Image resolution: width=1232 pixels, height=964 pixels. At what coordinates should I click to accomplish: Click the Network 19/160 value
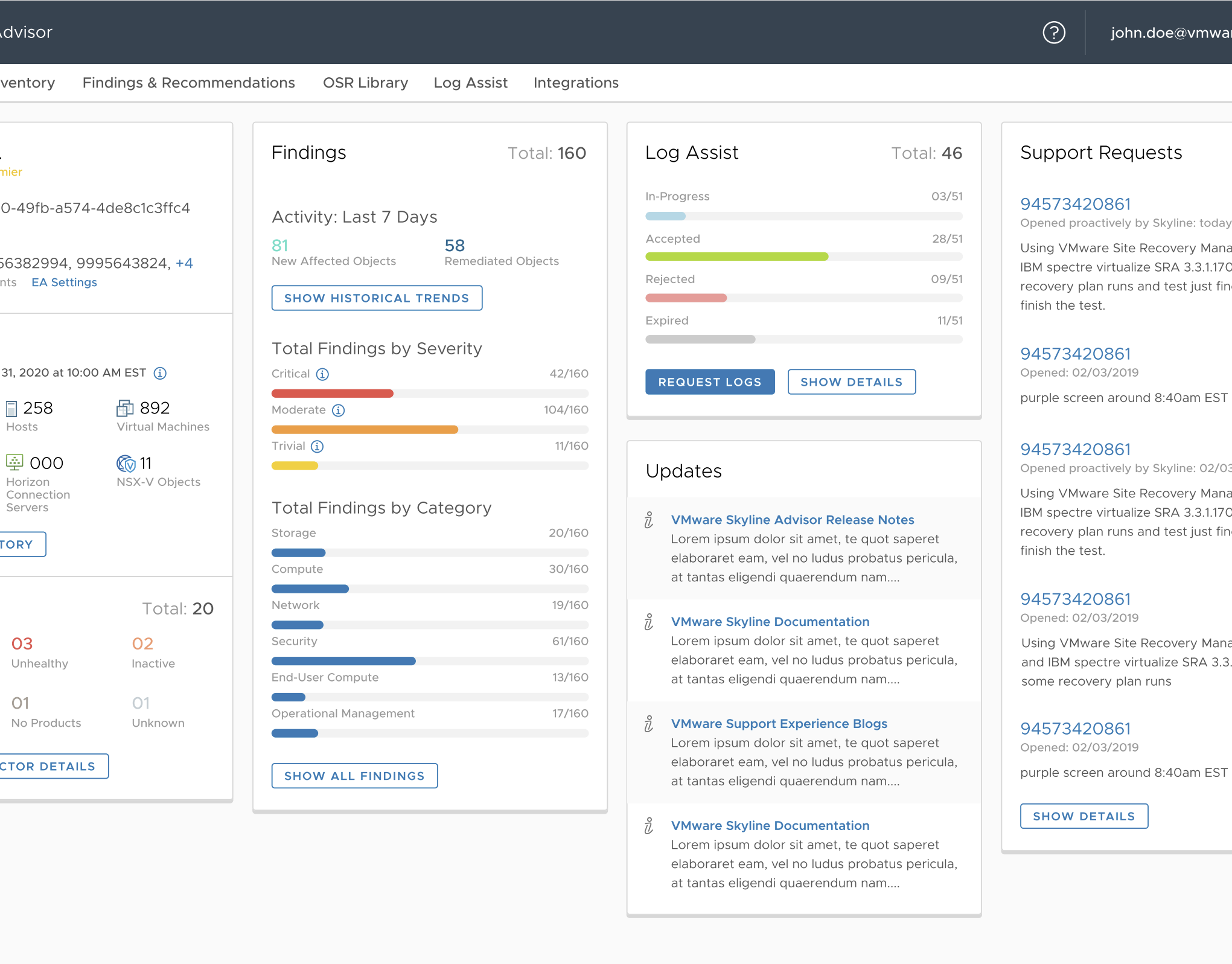point(570,605)
